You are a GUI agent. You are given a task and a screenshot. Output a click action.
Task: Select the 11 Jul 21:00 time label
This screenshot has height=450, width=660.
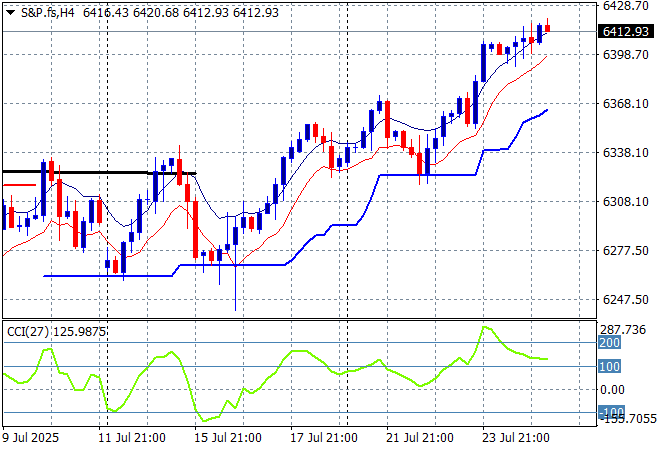tap(132, 438)
